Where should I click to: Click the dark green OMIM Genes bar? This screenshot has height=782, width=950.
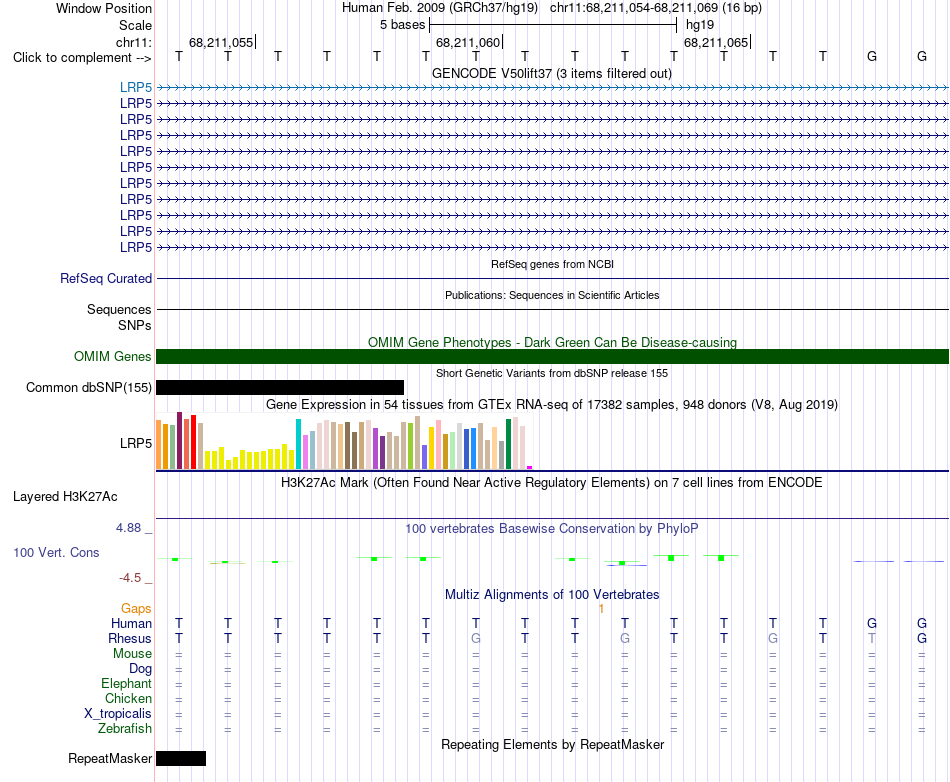552,356
